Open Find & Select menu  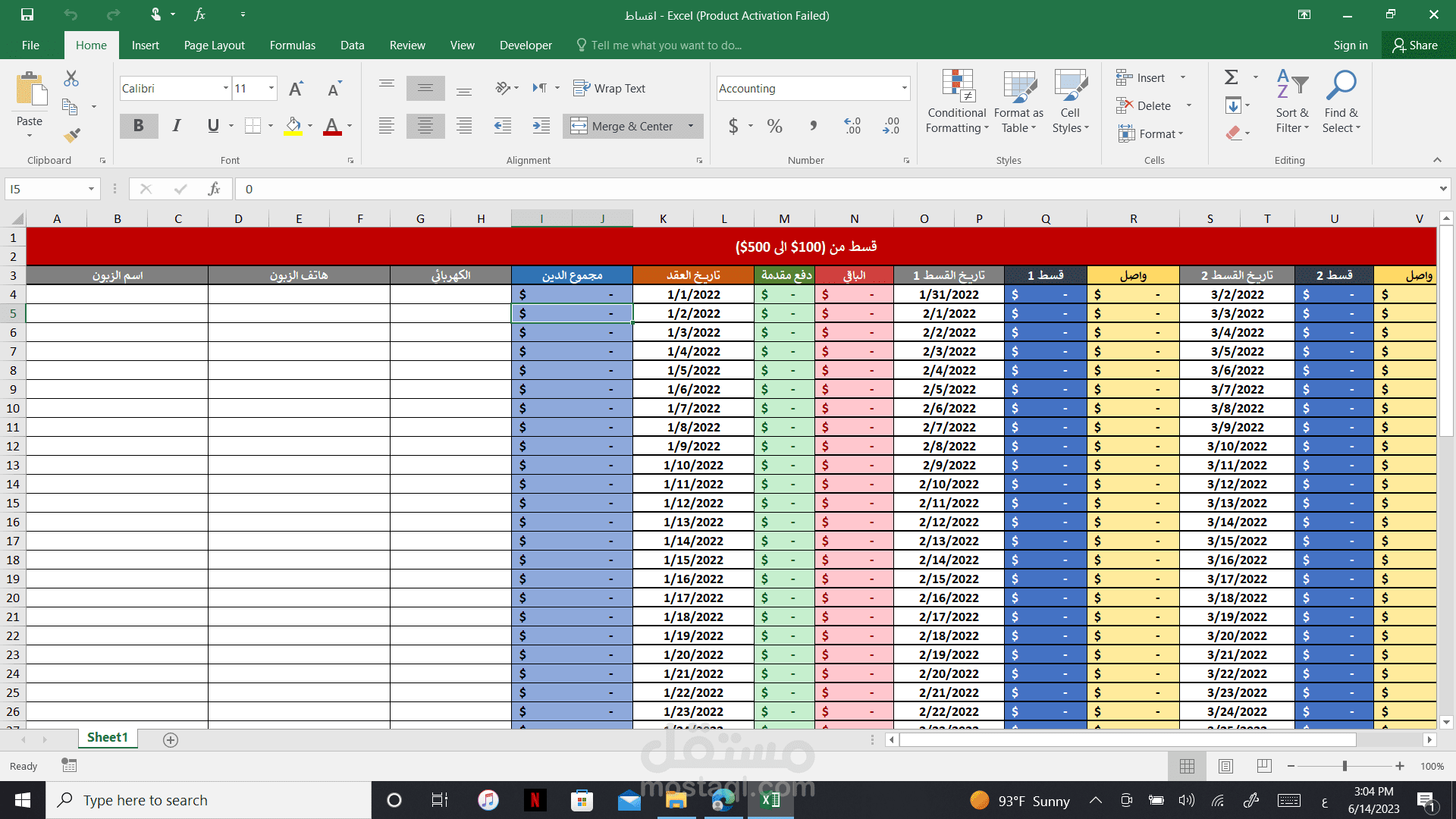1341,102
